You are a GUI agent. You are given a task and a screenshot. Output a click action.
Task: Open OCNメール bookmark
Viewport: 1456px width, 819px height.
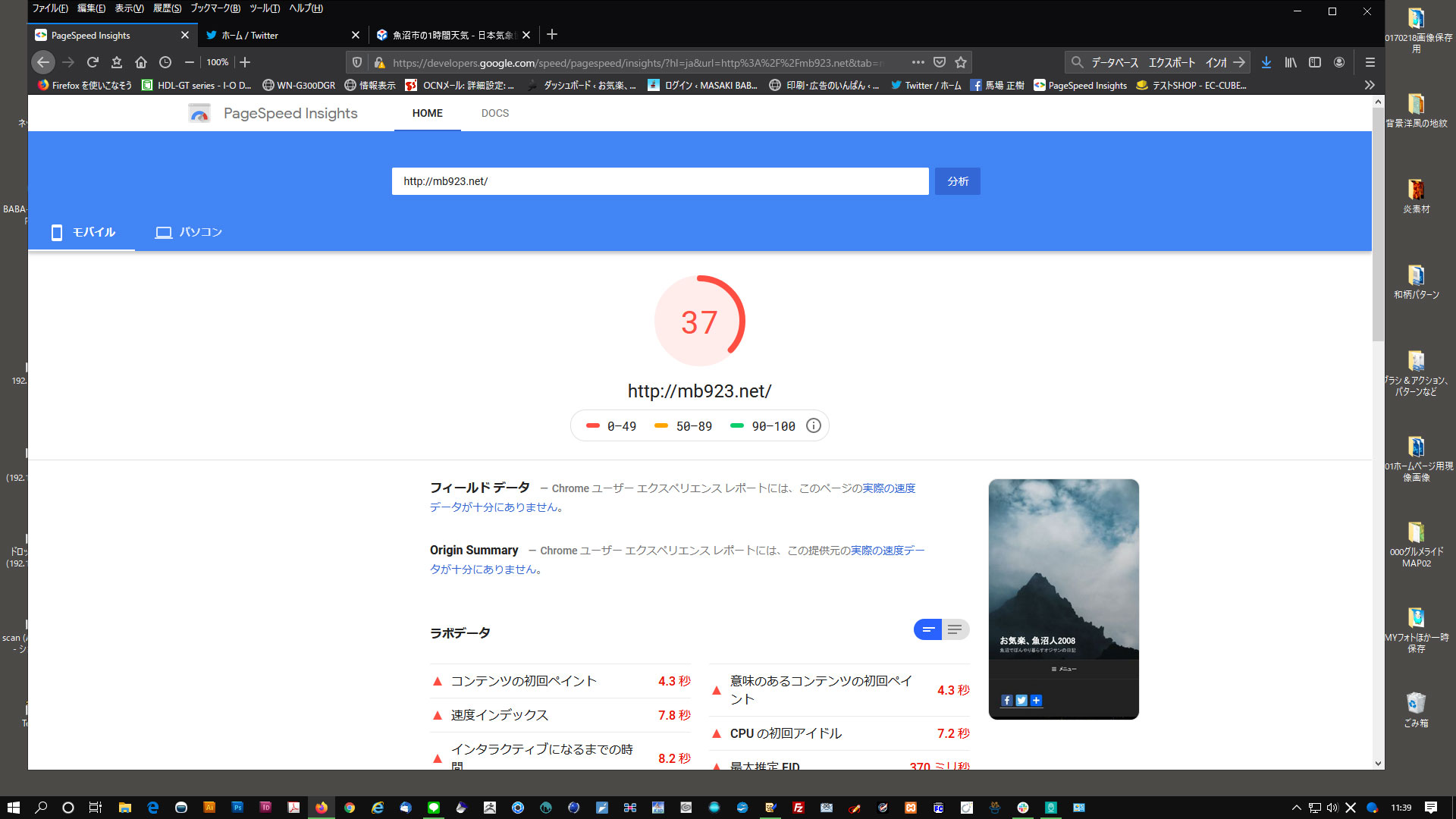pyautogui.click(x=460, y=85)
